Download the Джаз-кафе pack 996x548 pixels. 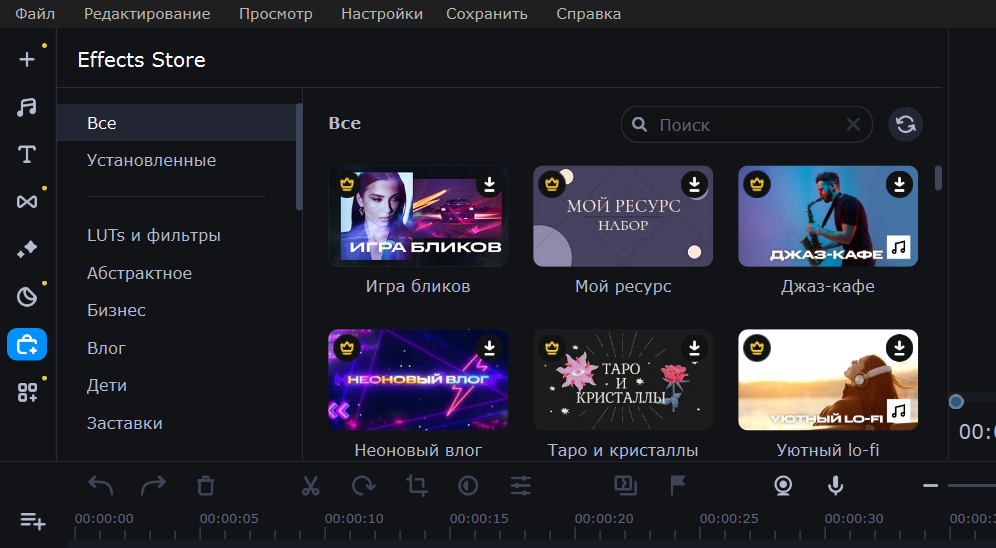[899, 185]
